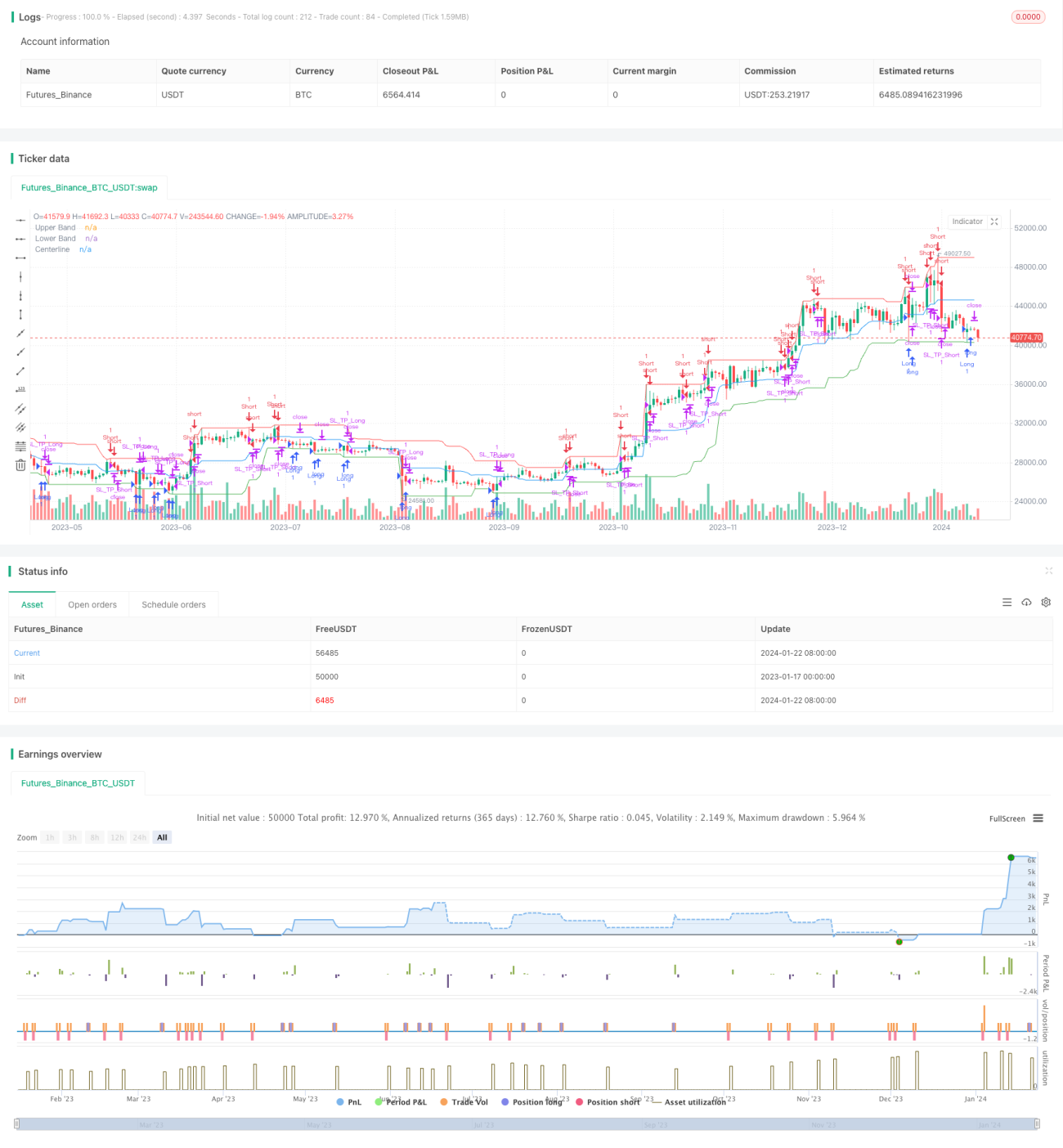Click the Commission value USDT:253.21917
Image resolution: width=1063 pixels, height=1148 pixels.
tap(777, 95)
